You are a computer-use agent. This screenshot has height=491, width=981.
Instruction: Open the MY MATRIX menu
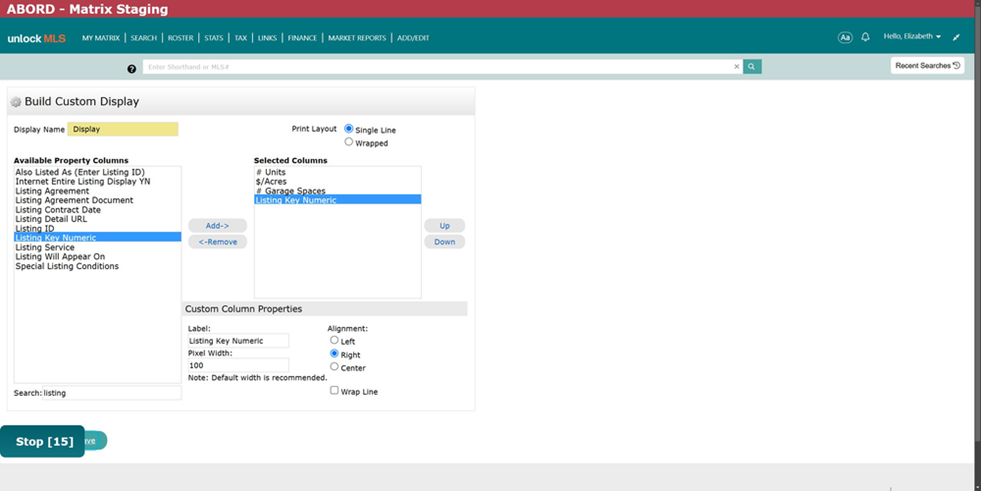pyautogui.click(x=101, y=38)
